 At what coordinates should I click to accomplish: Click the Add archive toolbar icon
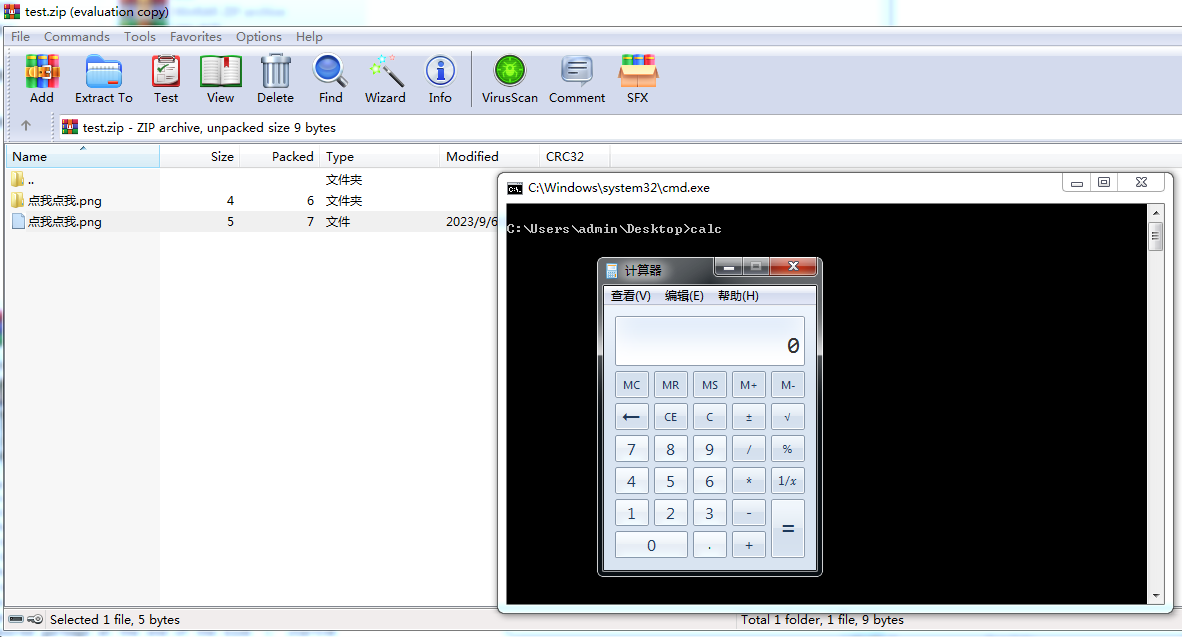[42, 78]
